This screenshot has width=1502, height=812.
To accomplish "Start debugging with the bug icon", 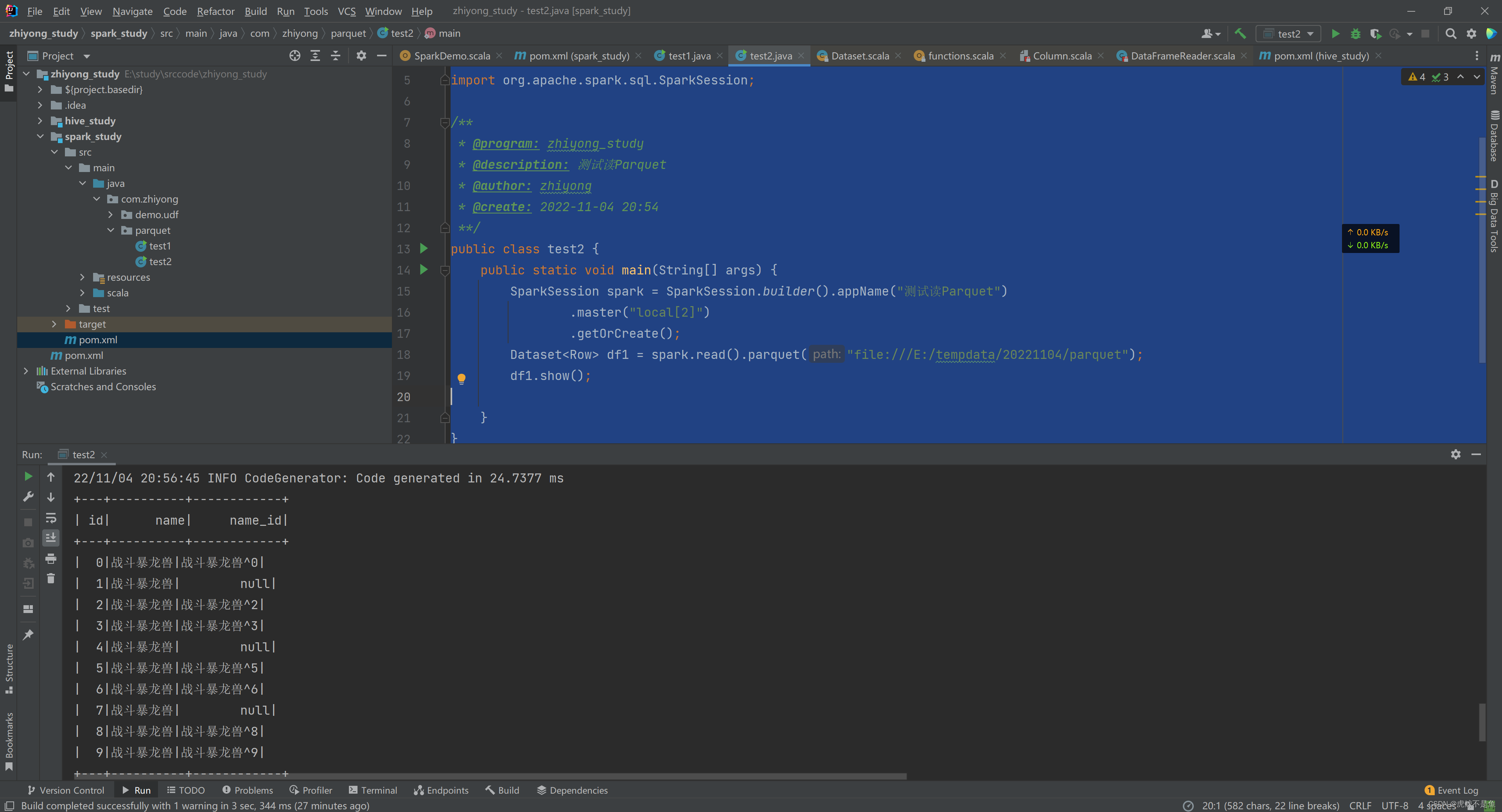I will (1356, 33).
